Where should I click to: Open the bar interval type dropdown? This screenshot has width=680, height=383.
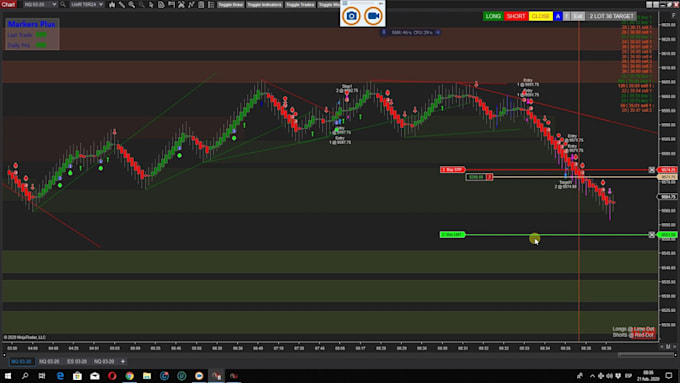click(87, 4)
